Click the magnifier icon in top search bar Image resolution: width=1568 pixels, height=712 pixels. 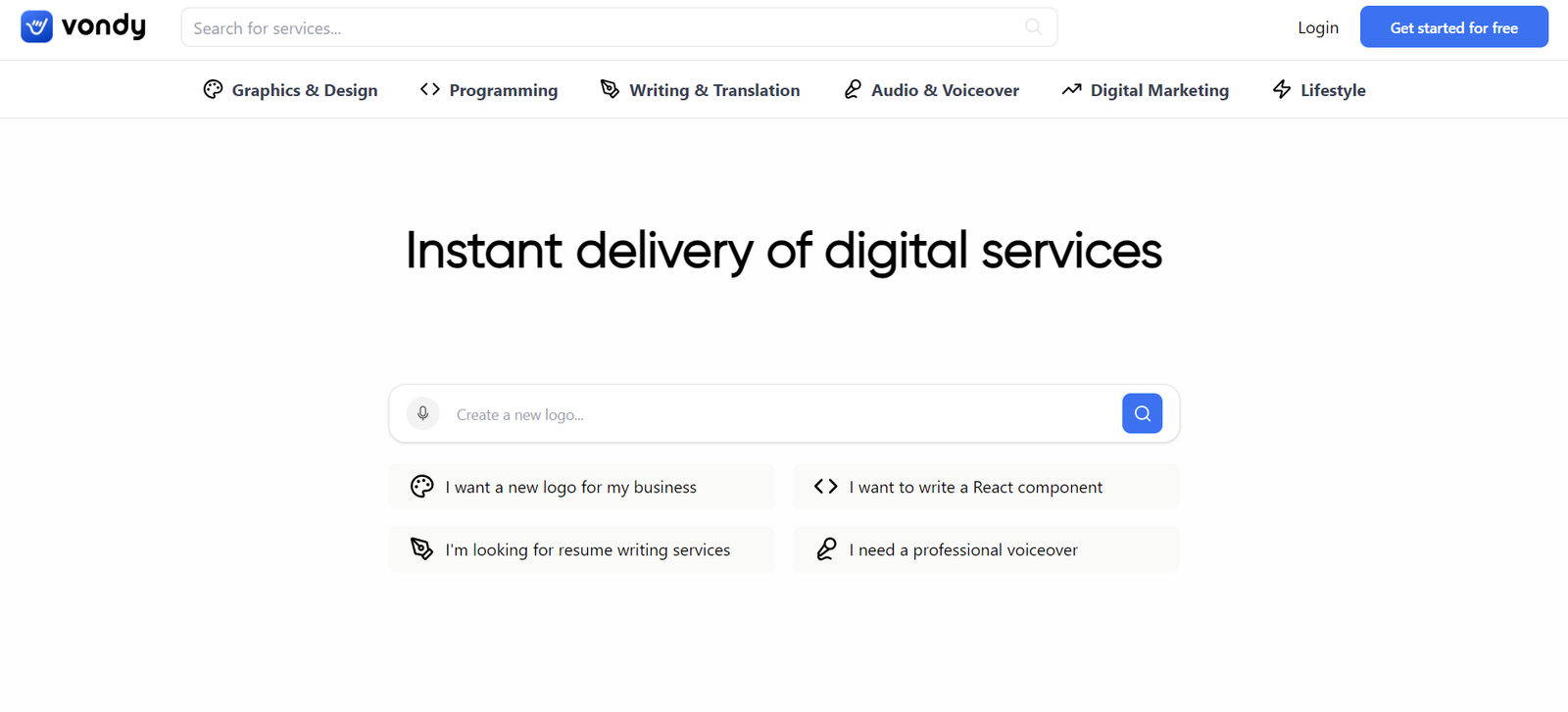[1033, 26]
